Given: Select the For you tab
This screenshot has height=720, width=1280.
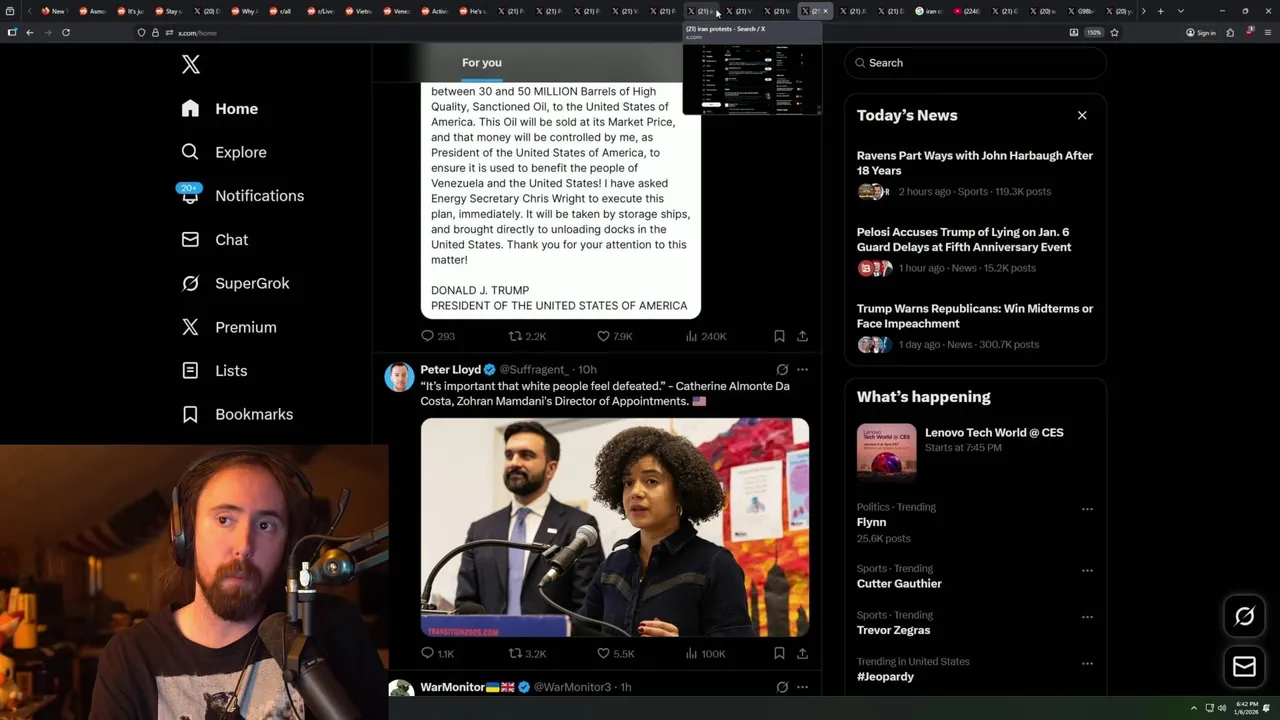Looking at the screenshot, I should [x=482, y=63].
